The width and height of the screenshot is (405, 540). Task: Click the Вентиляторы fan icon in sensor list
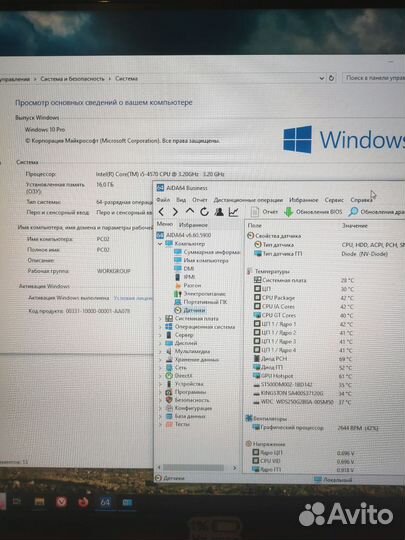pyautogui.click(x=249, y=418)
